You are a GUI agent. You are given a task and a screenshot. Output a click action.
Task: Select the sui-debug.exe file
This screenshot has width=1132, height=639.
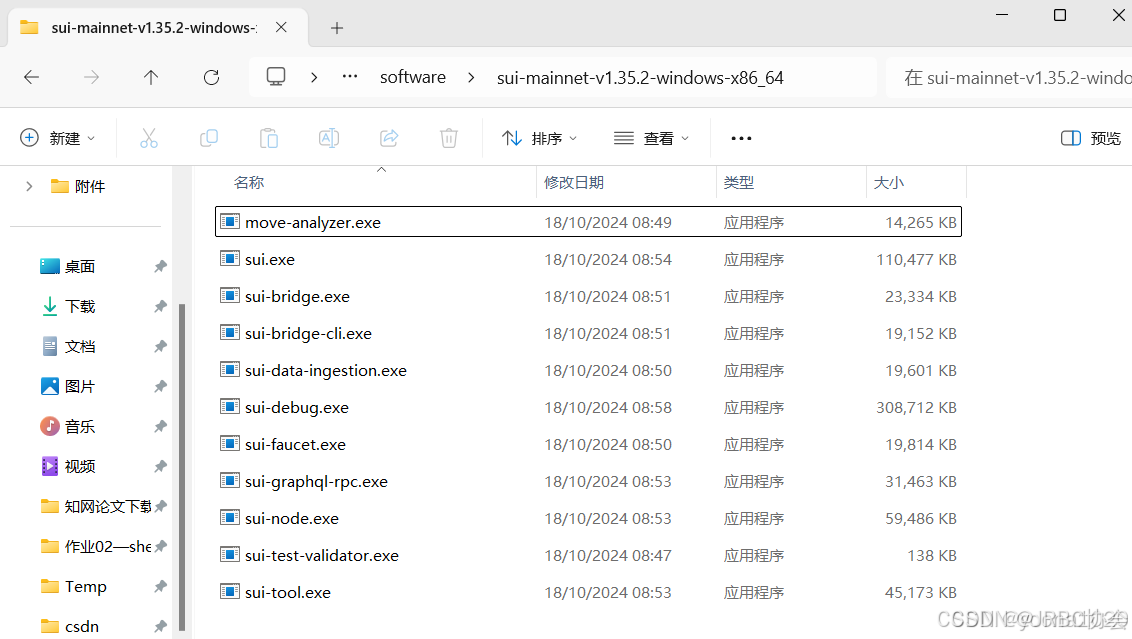(x=588, y=407)
